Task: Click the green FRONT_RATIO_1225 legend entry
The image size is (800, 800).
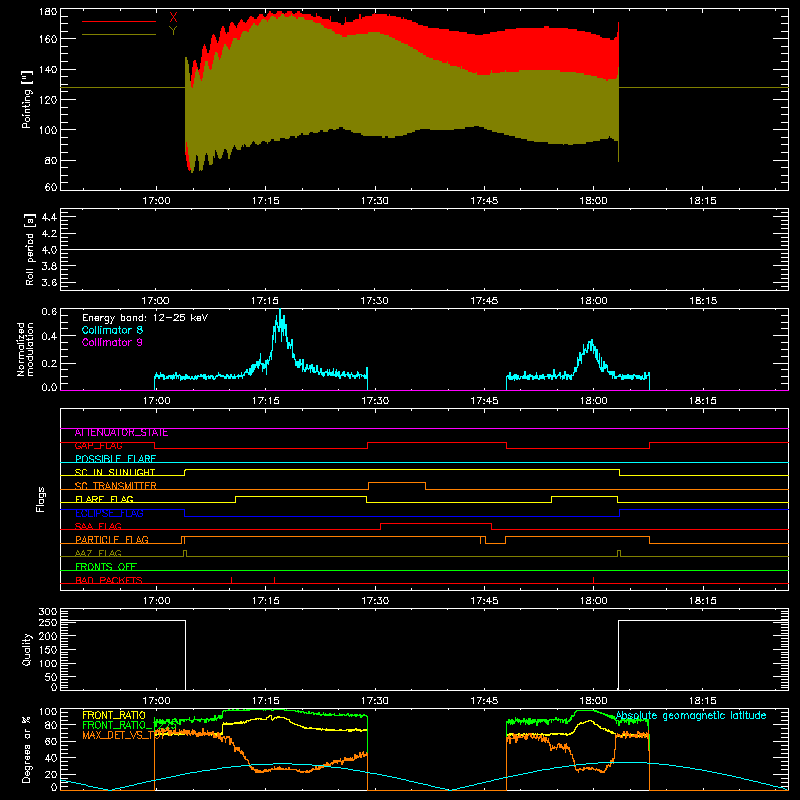Action: 129,725
